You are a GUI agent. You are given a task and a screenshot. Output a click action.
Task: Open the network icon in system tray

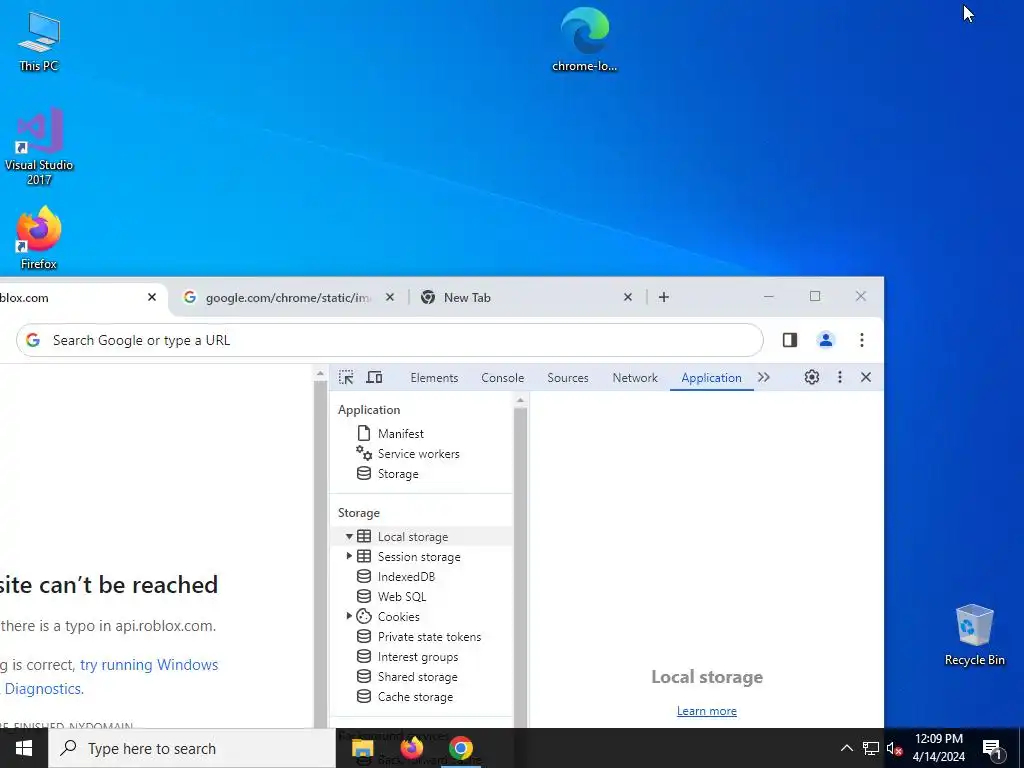point(871,748)
